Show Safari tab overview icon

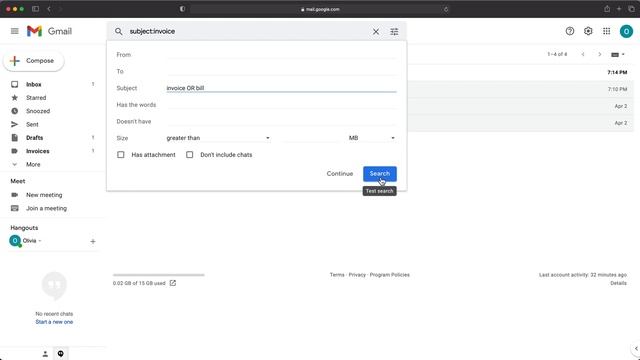pos(631,9)
